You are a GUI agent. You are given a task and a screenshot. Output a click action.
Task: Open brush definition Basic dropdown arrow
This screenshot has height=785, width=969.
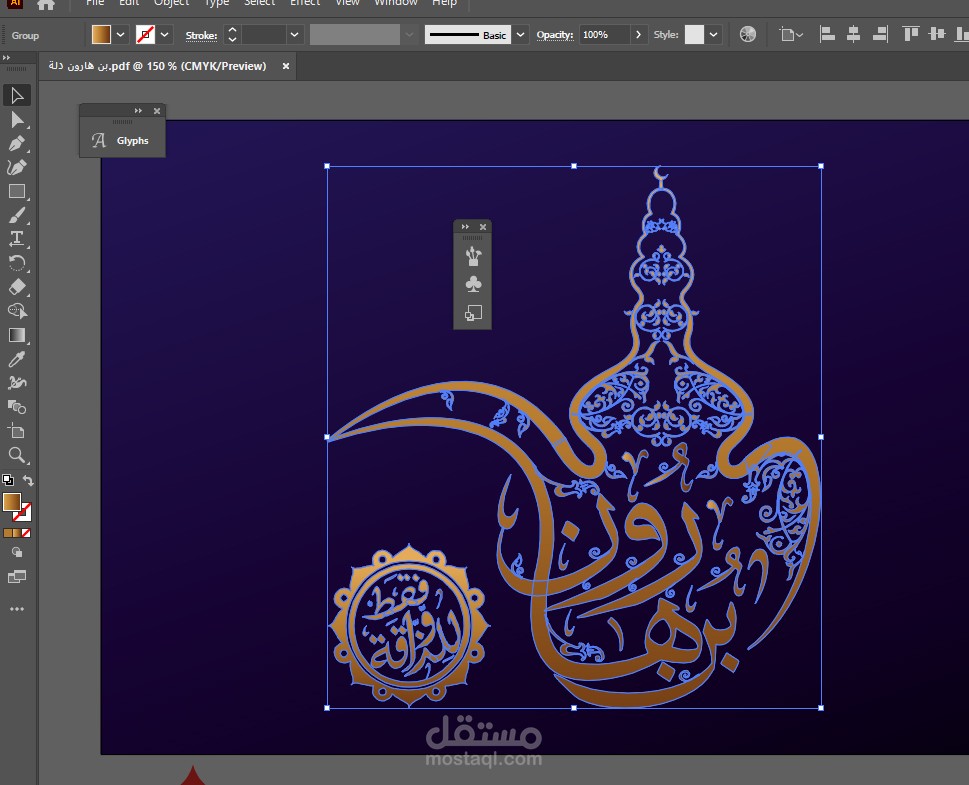(520, 35)
